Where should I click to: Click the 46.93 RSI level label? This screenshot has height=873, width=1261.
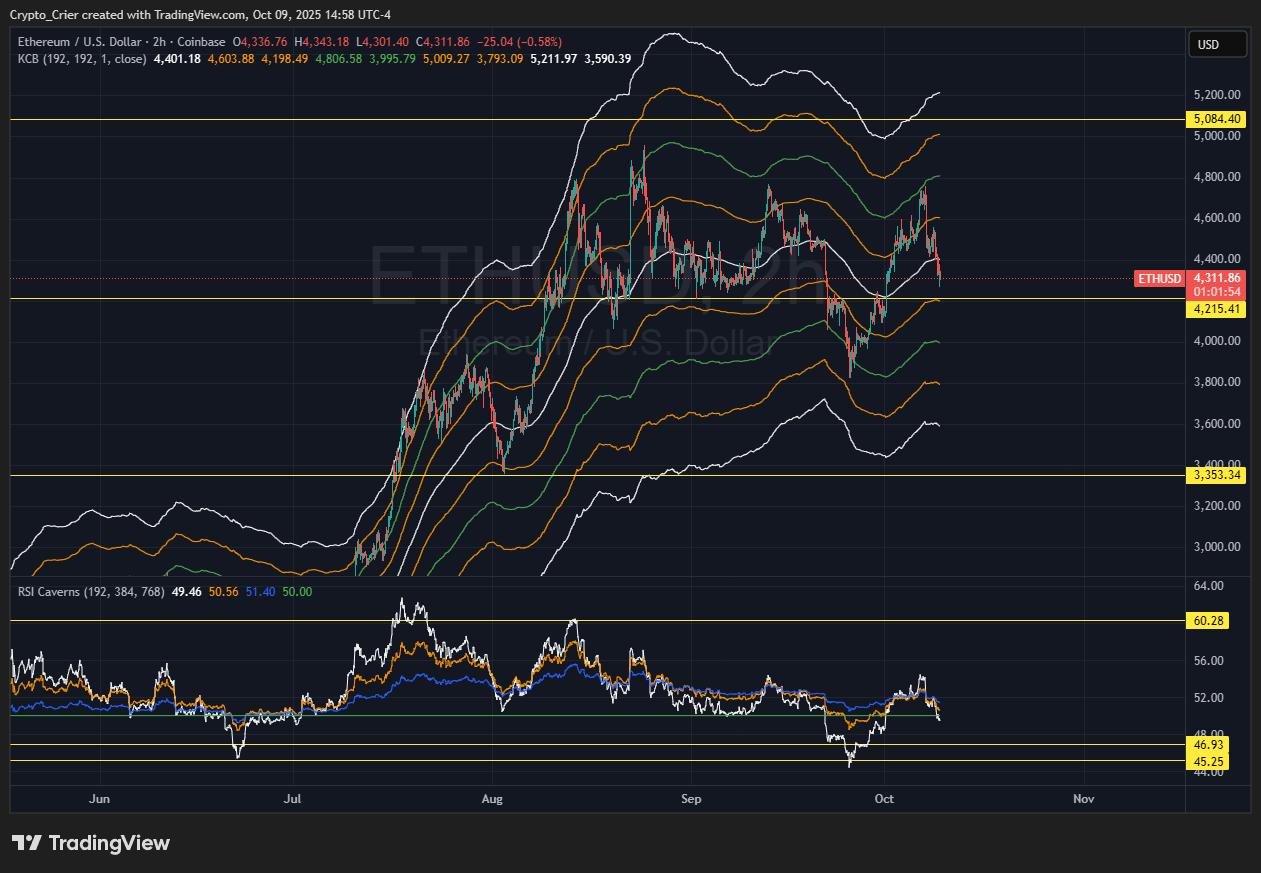1207,745
